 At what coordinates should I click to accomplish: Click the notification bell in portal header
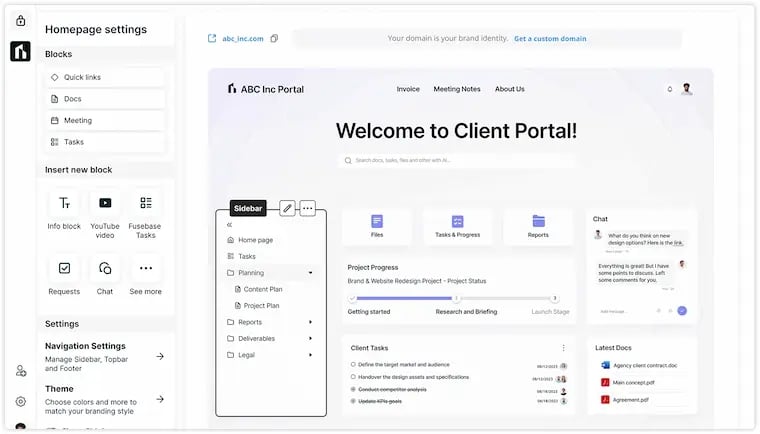[670, 89]
